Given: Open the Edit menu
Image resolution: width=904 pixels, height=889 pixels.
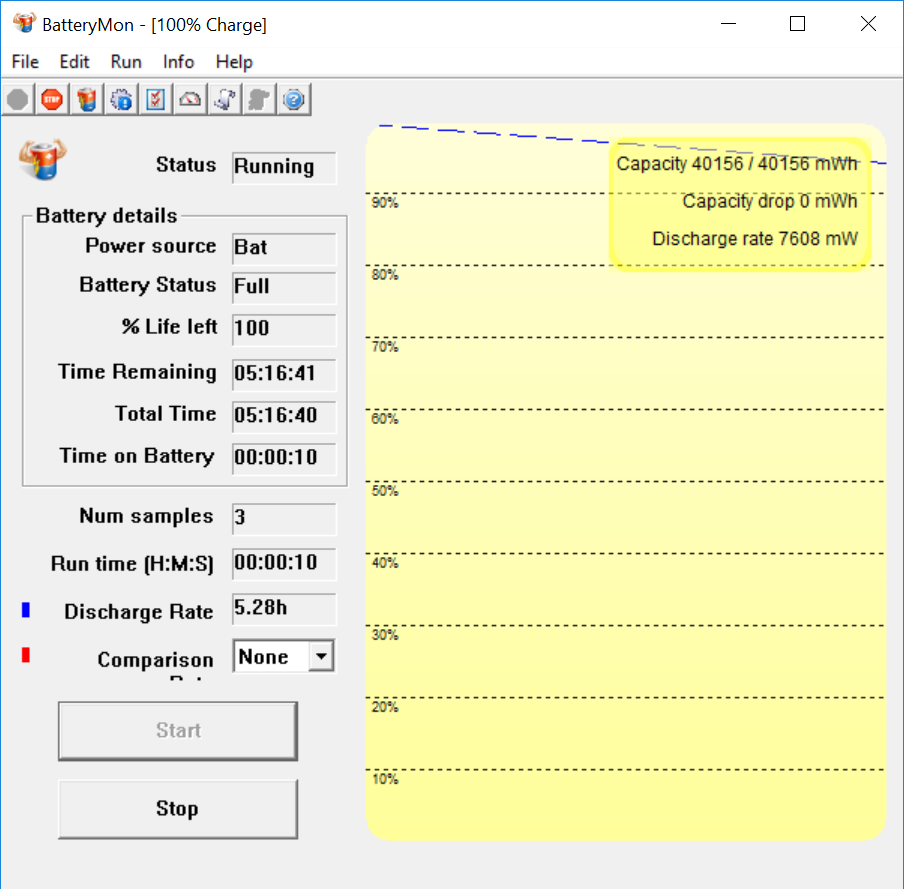Looking at the screenshot, I should point(74,62).
